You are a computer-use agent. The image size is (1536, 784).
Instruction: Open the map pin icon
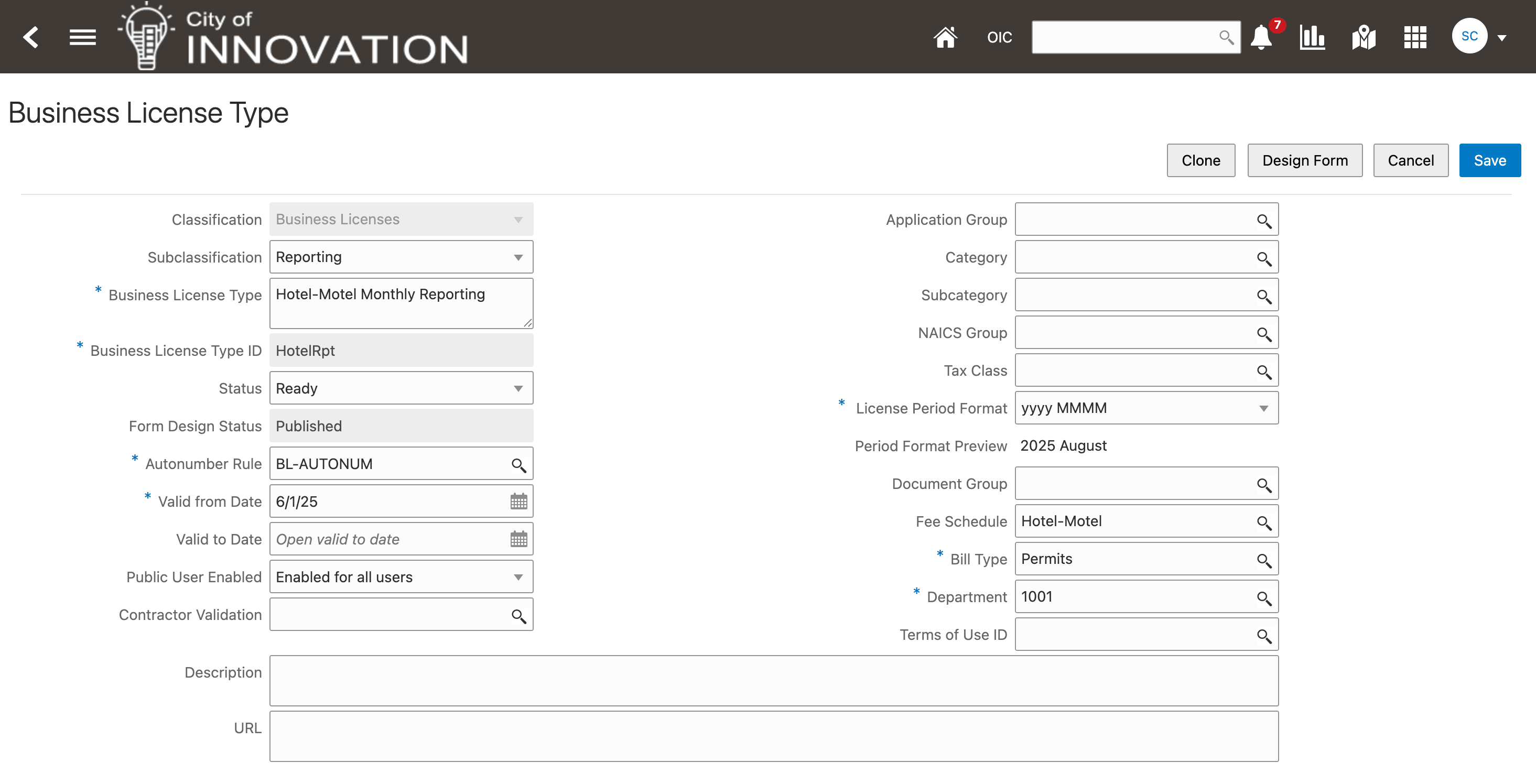click(x=1363, y=37)
